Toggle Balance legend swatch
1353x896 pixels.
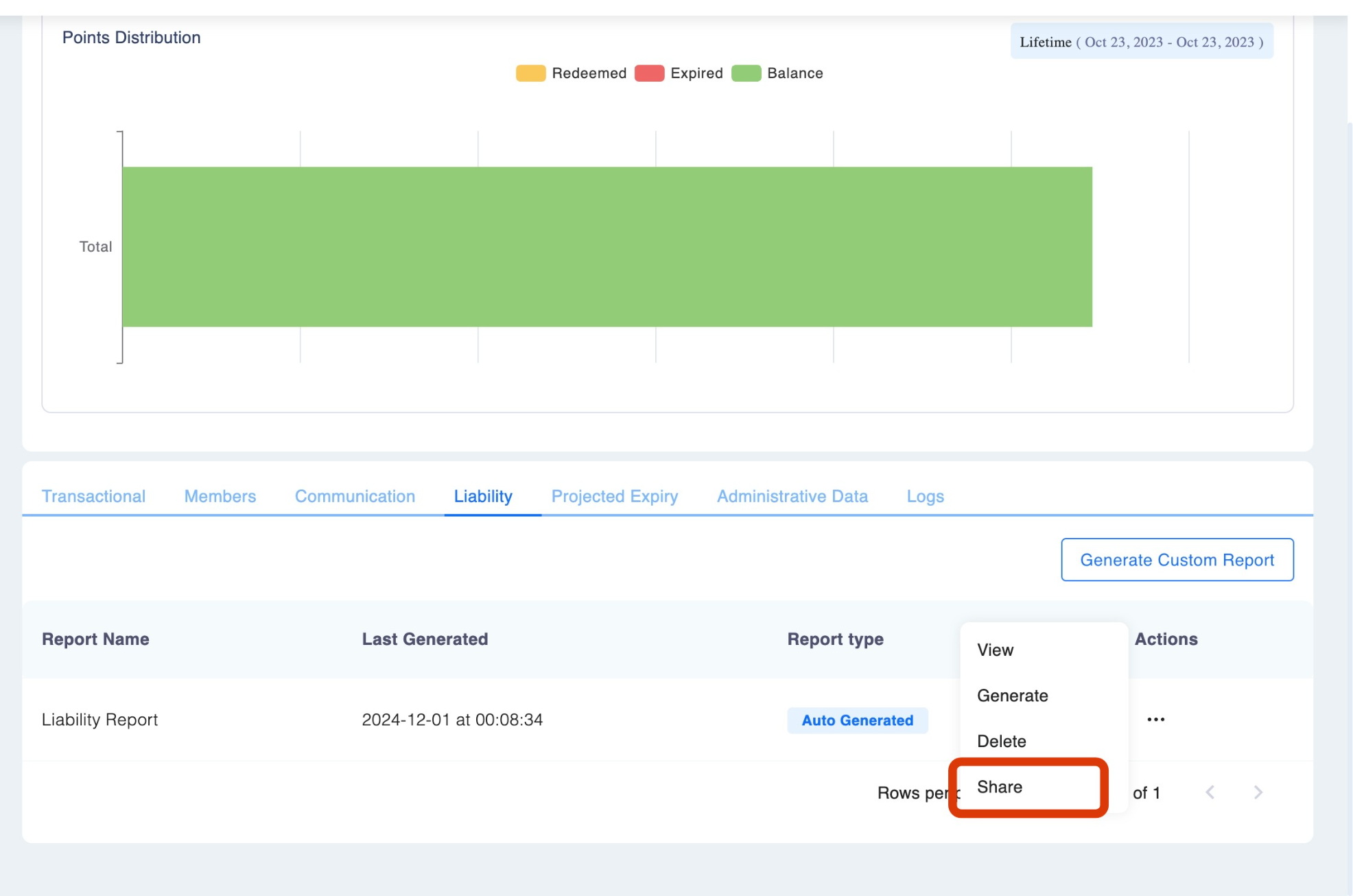tap(746, 73)
